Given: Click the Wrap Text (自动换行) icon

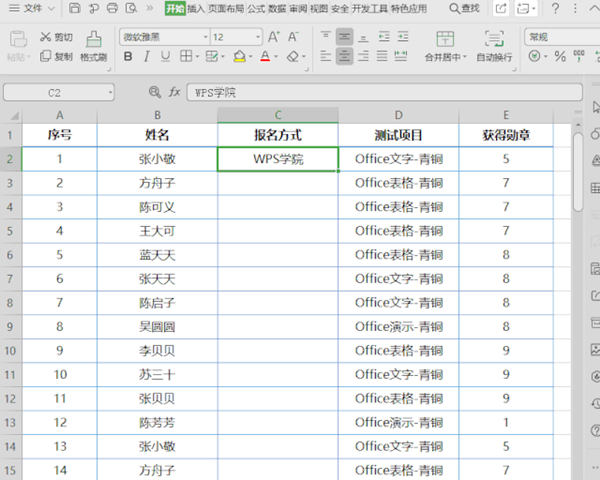Looking at the screenshot, I should (494, 39).
